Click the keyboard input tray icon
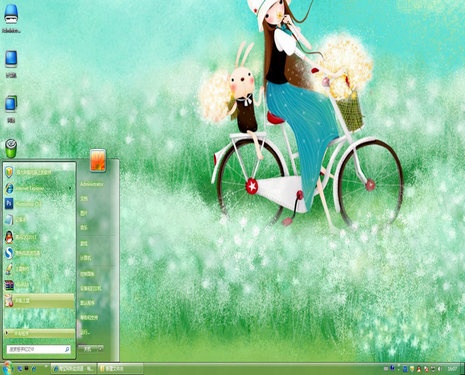465x375 pixels. tap(386, 369)
